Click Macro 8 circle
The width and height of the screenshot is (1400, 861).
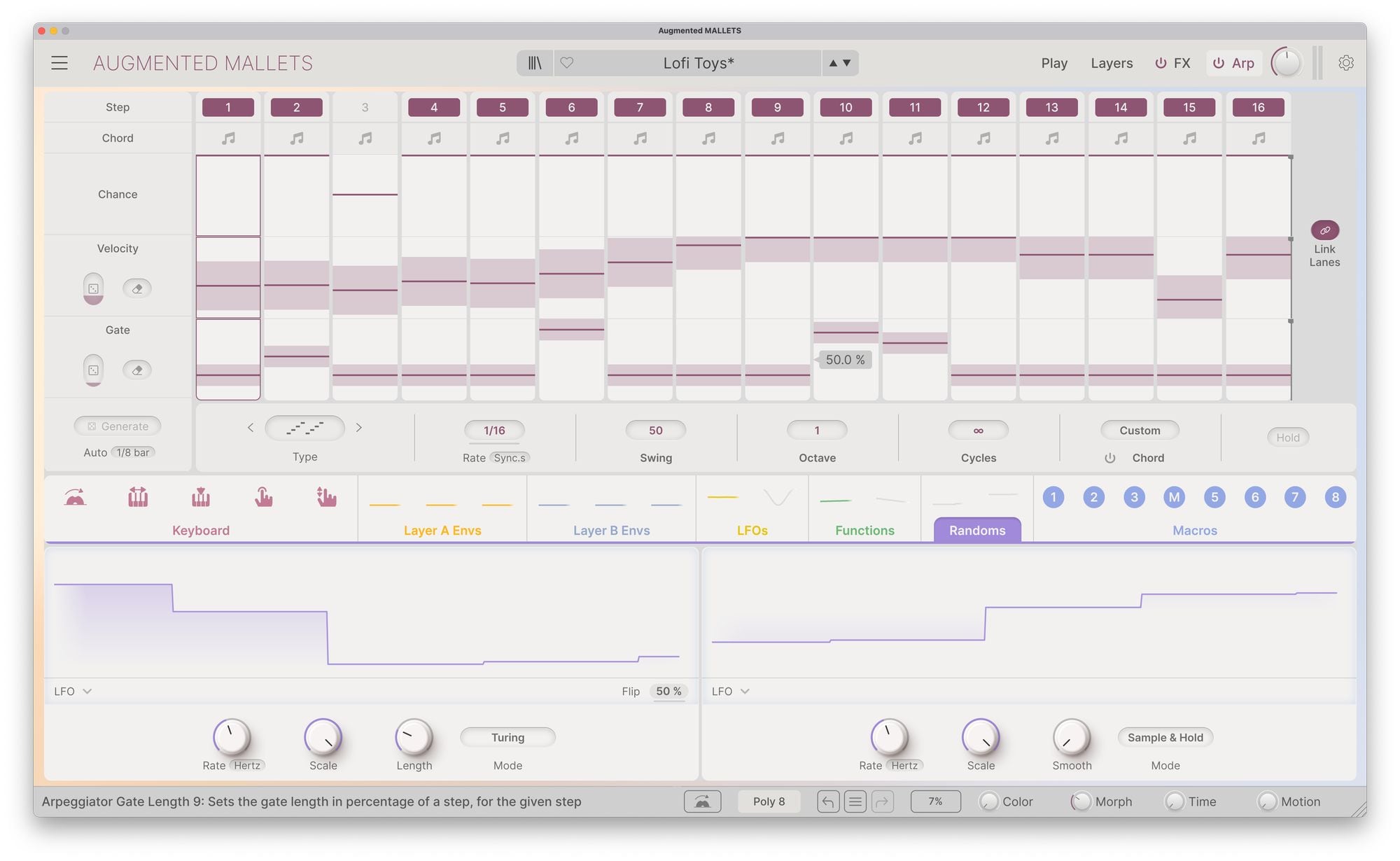coord(1336,498)
